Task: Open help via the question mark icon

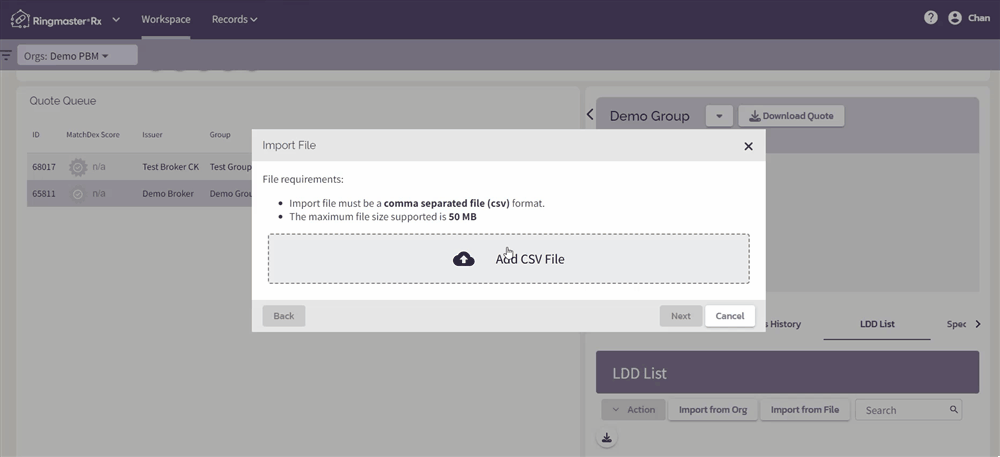Action: 931,18
